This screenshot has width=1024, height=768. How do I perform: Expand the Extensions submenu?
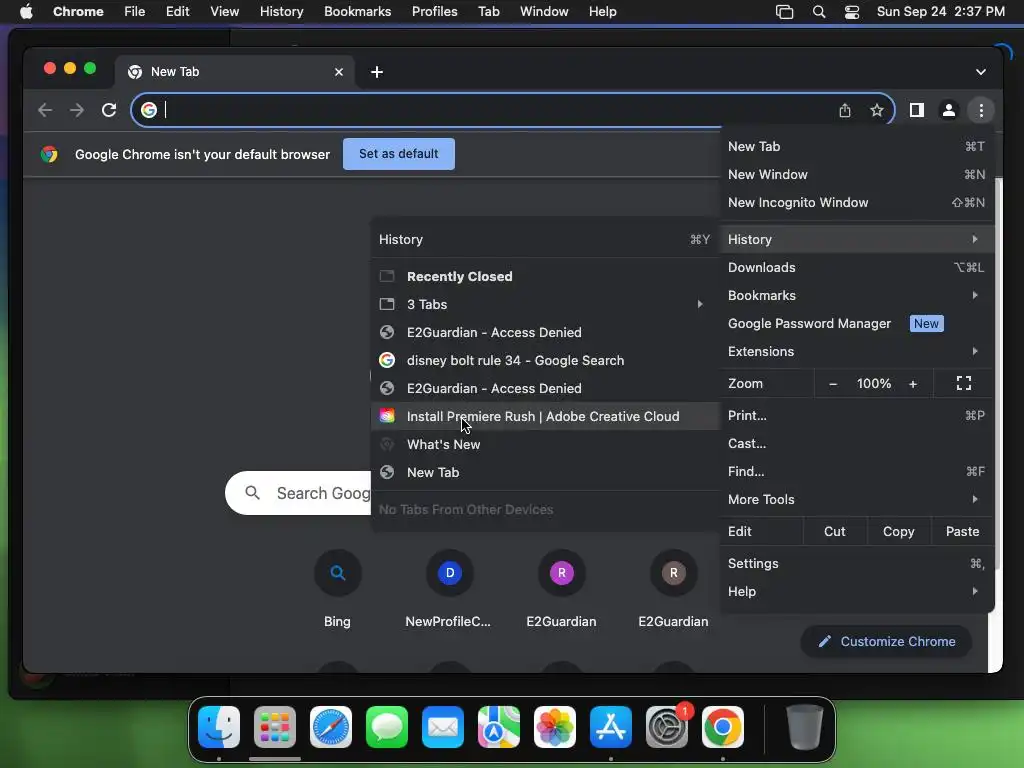857,351
